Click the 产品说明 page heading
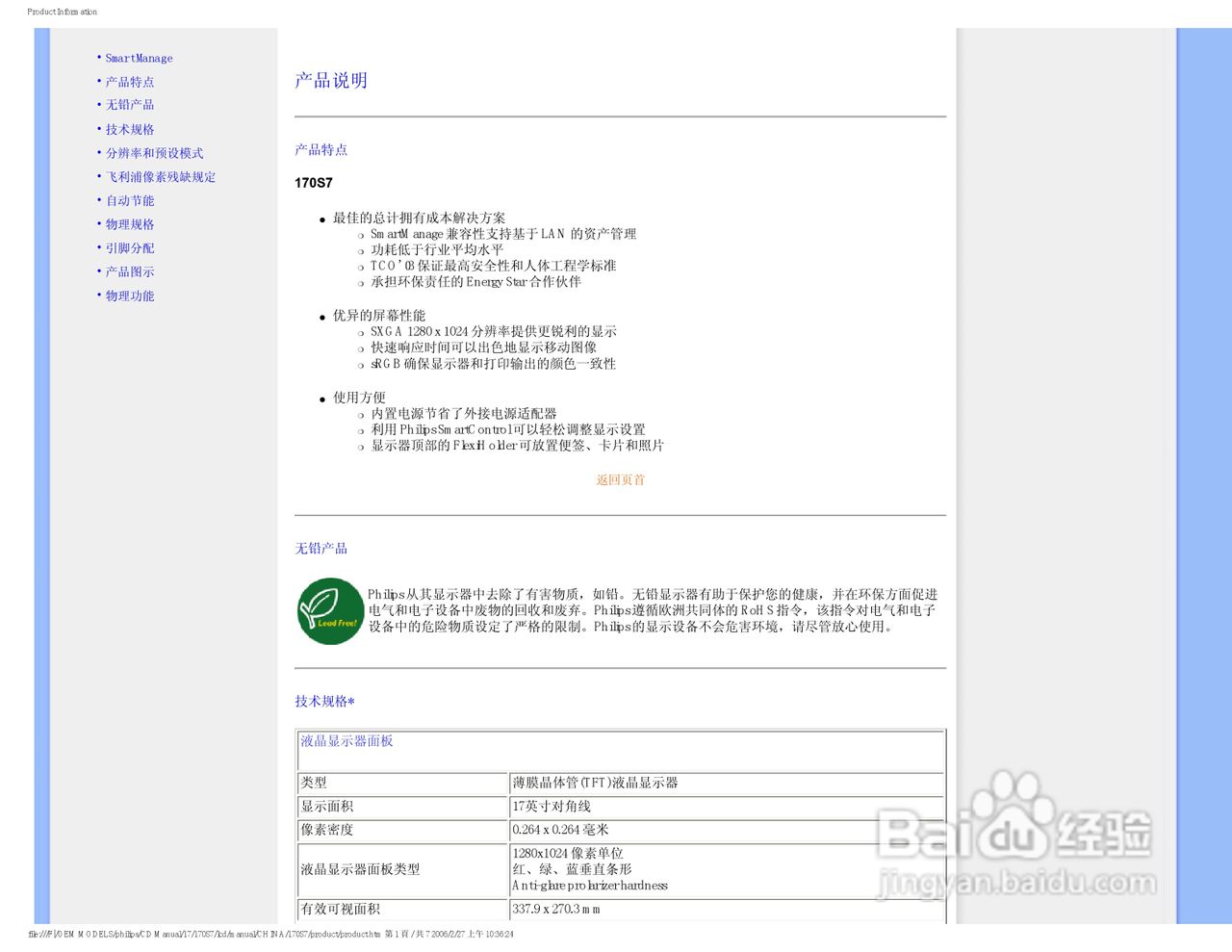The image size is (1232, 952). [x=331, y=81]
